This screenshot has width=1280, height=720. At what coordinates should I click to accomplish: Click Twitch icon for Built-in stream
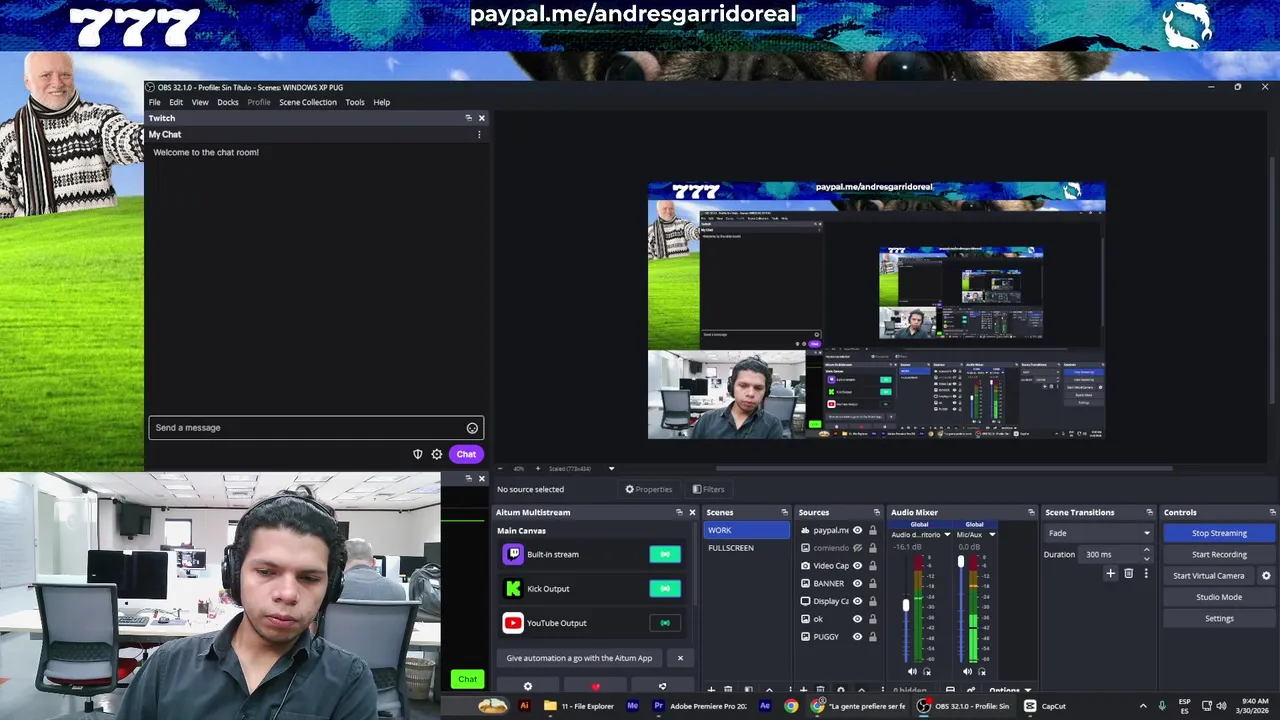[x=513, y=554]
